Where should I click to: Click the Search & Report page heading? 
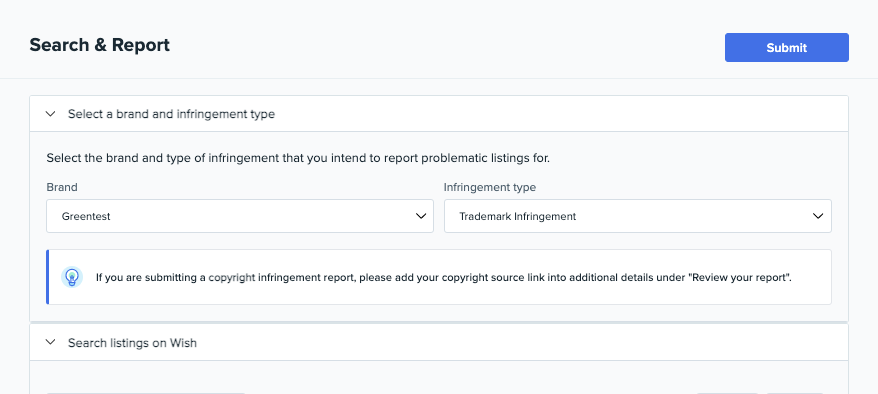pos(100,45)
